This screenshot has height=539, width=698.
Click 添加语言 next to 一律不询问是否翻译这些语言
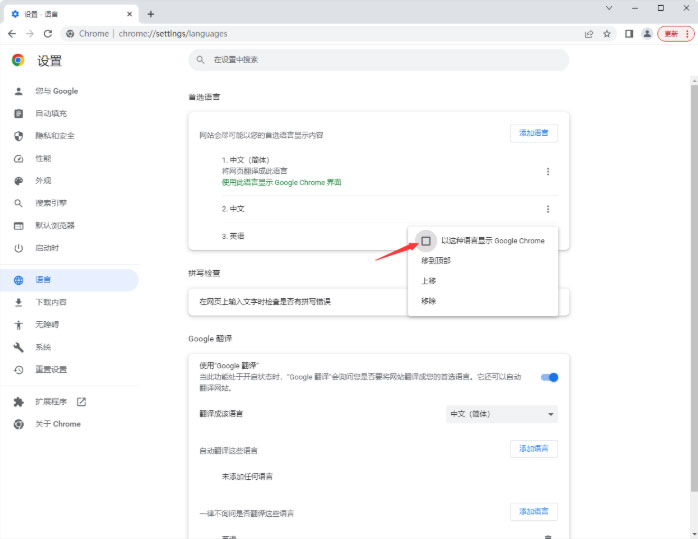point(534,511)
